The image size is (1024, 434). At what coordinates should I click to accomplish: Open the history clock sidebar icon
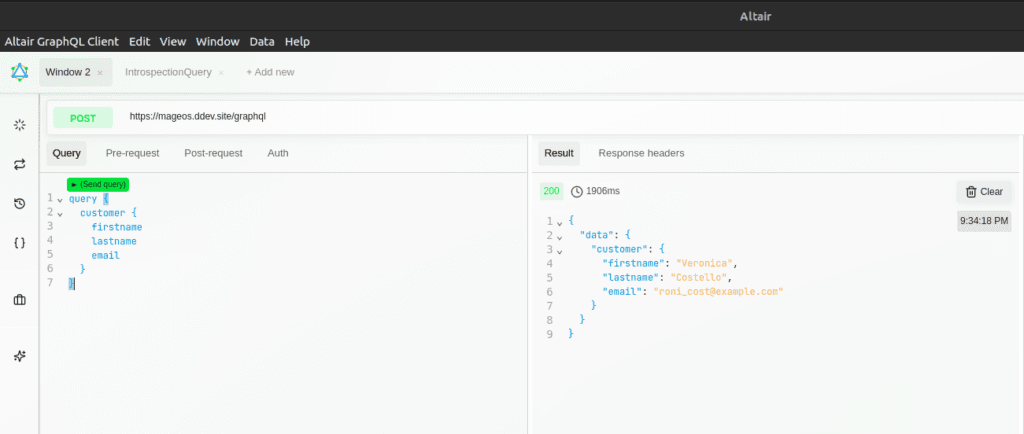20,204
